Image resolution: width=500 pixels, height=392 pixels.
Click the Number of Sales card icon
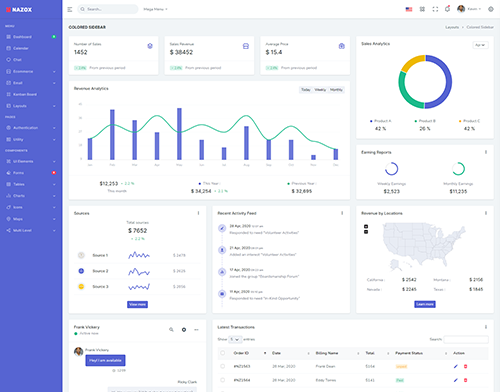[150, 46]
